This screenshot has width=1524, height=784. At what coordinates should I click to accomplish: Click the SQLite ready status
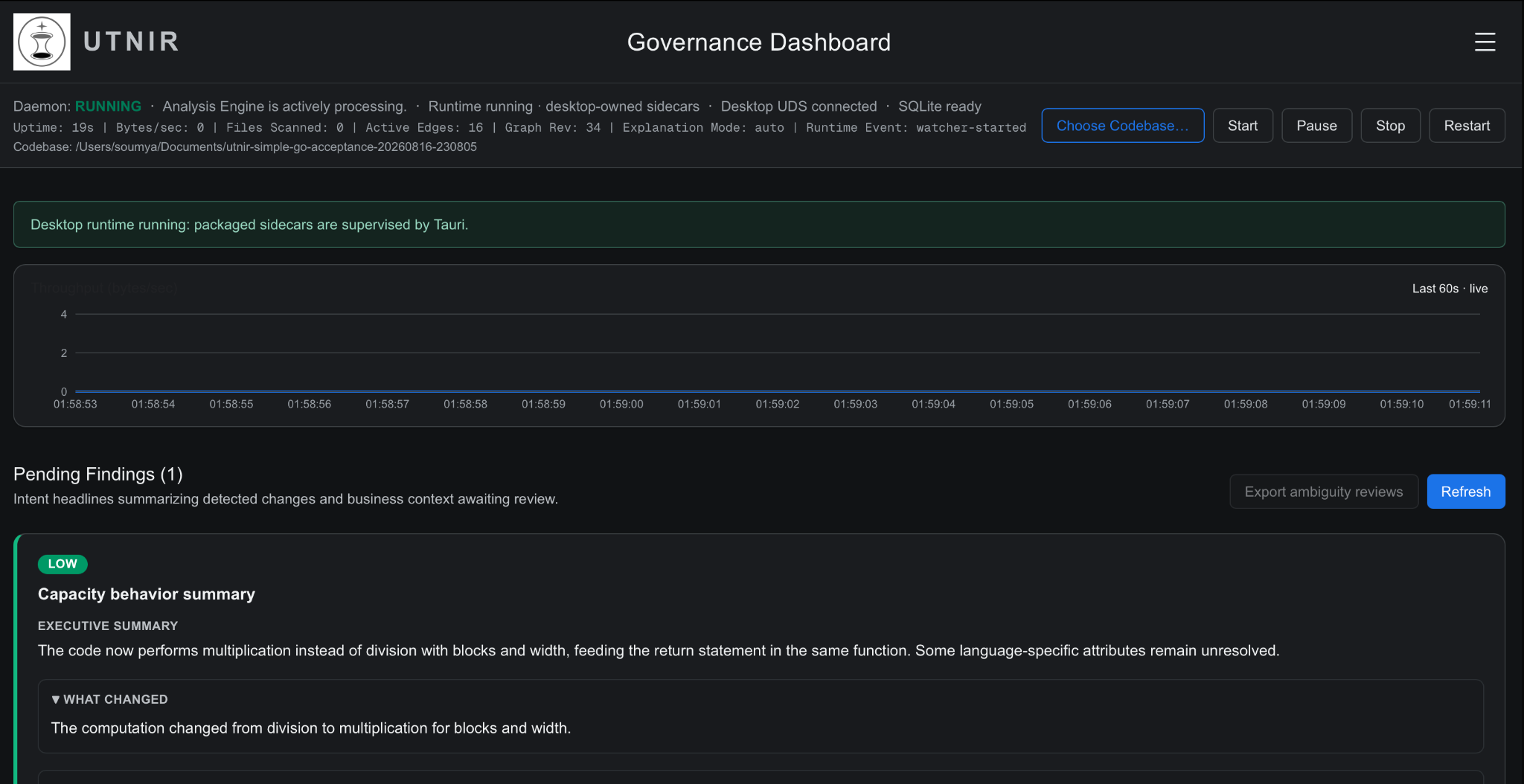click(940, 106)
